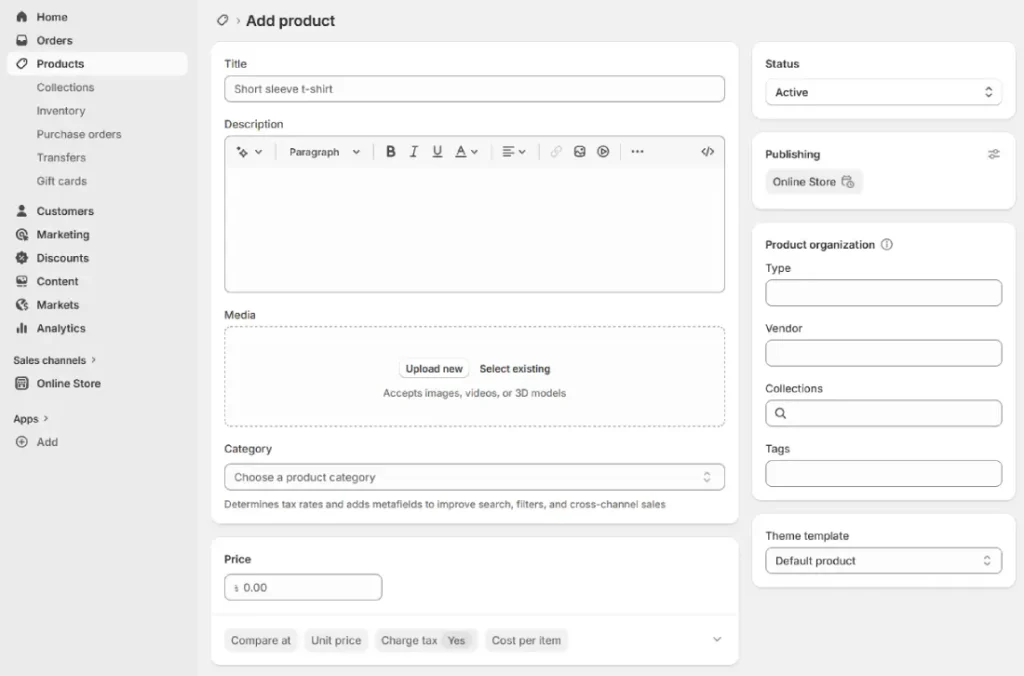This screenshot has width=1024, height=676.
Task: Click the Add apps plus icon
Action: tap(22, 442)
